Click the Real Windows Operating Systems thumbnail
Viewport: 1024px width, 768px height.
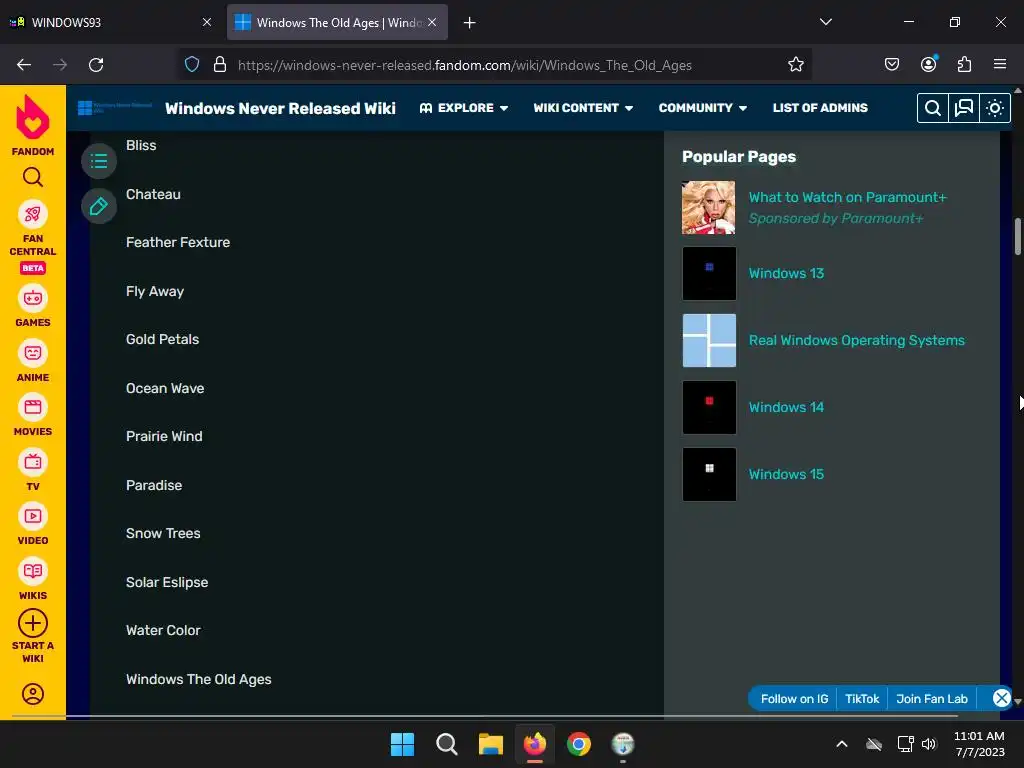pyautogui.click(x=709, y=340)
